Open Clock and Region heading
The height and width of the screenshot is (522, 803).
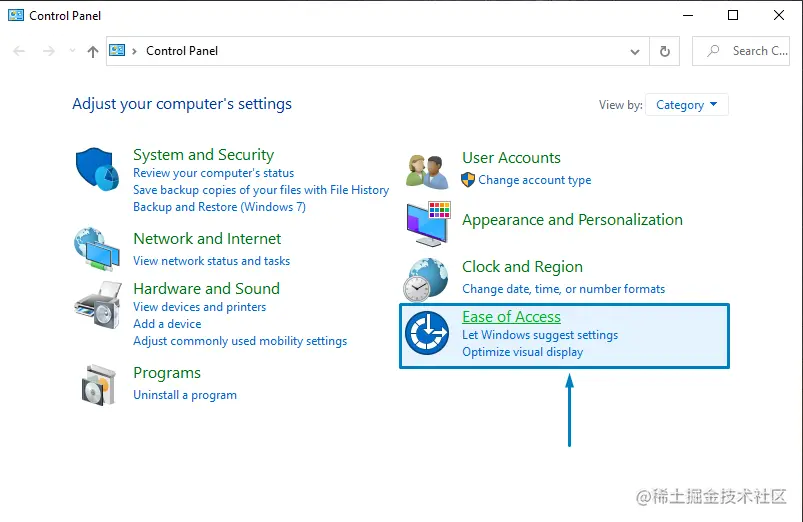coord(522,267)
